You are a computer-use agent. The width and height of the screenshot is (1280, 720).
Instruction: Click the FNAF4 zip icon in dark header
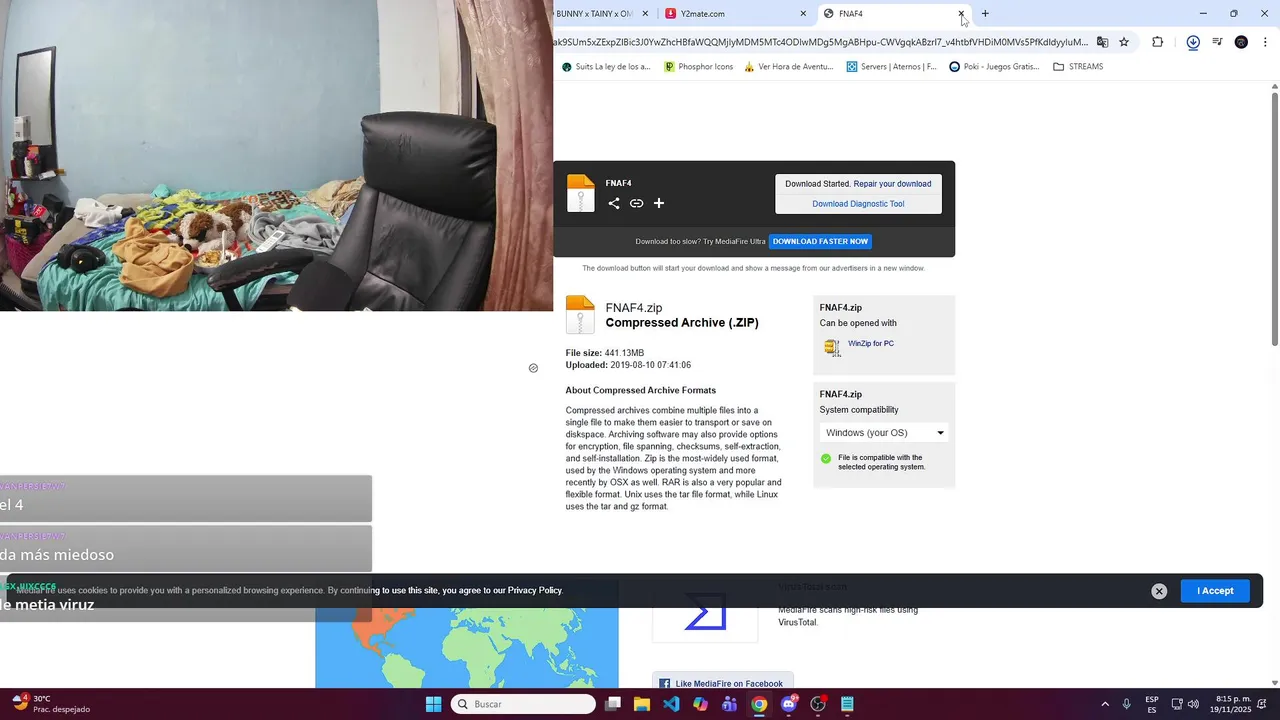pyautogui.click(x=581, y=194)
